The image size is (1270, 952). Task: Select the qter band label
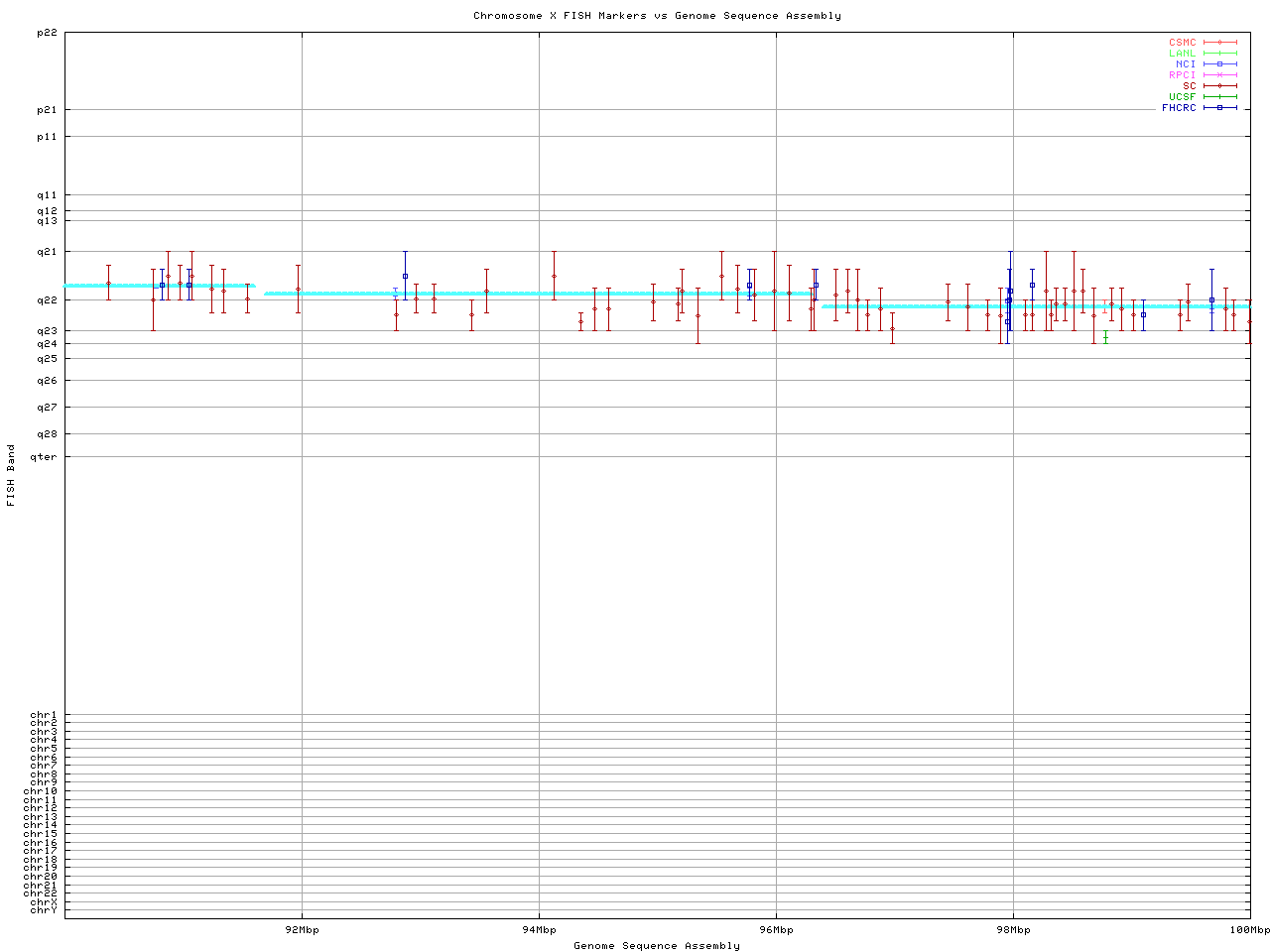tap(44, 457)
